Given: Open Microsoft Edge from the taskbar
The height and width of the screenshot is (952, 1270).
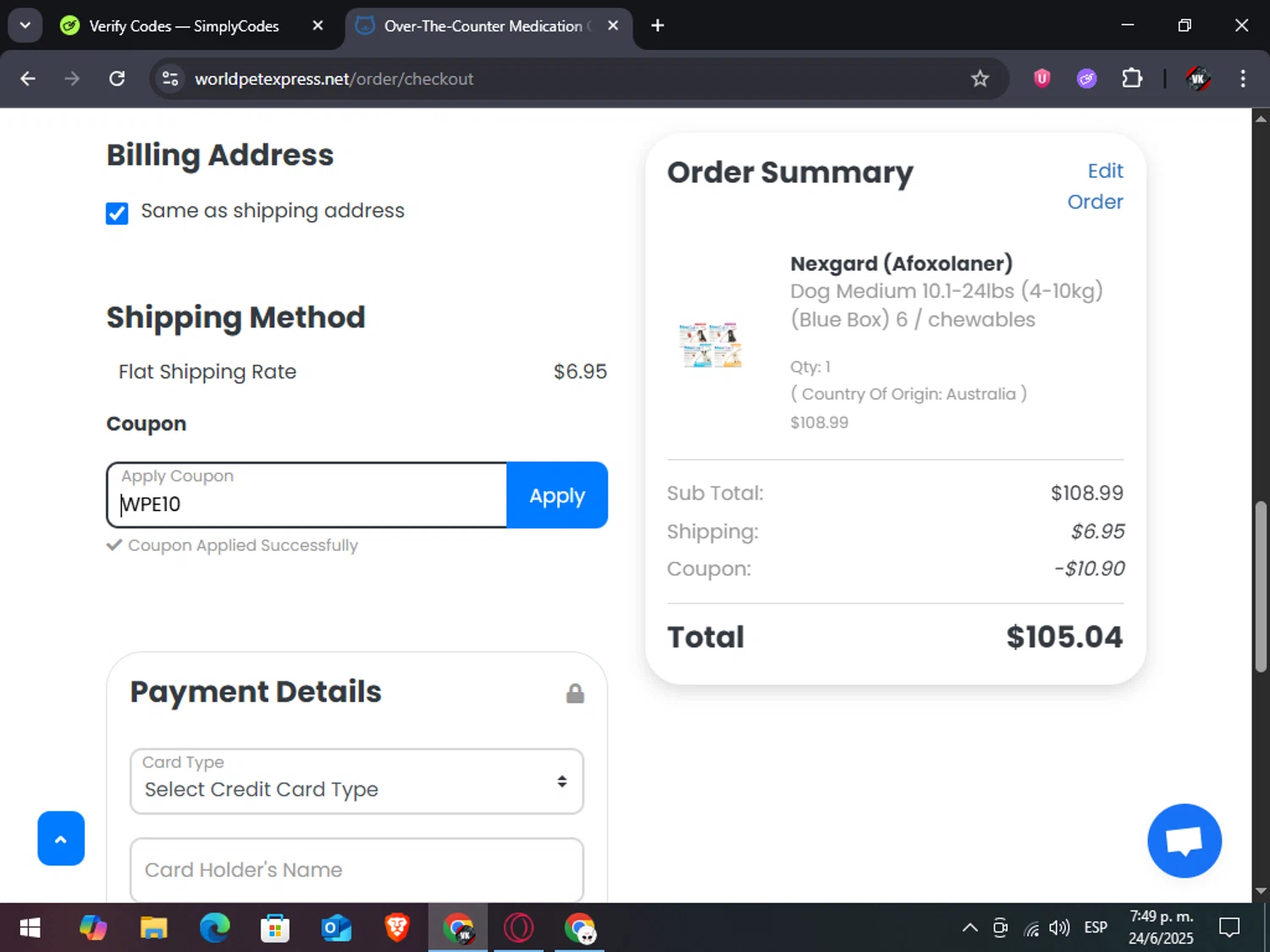Looking at the screenshot, I should point(215,928).
